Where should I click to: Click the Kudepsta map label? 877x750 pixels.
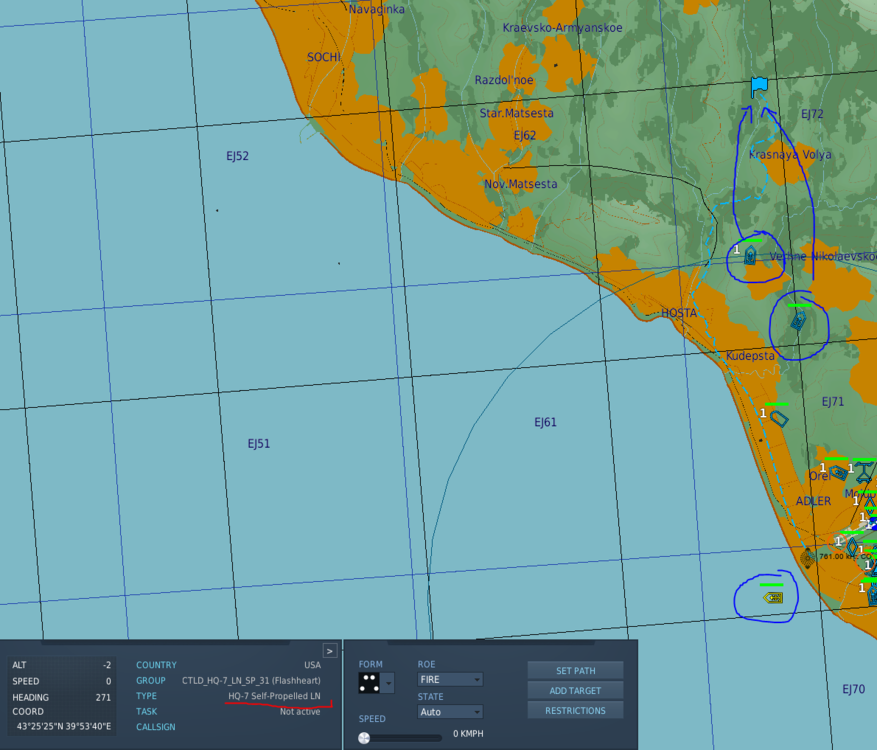pos(750,356)
